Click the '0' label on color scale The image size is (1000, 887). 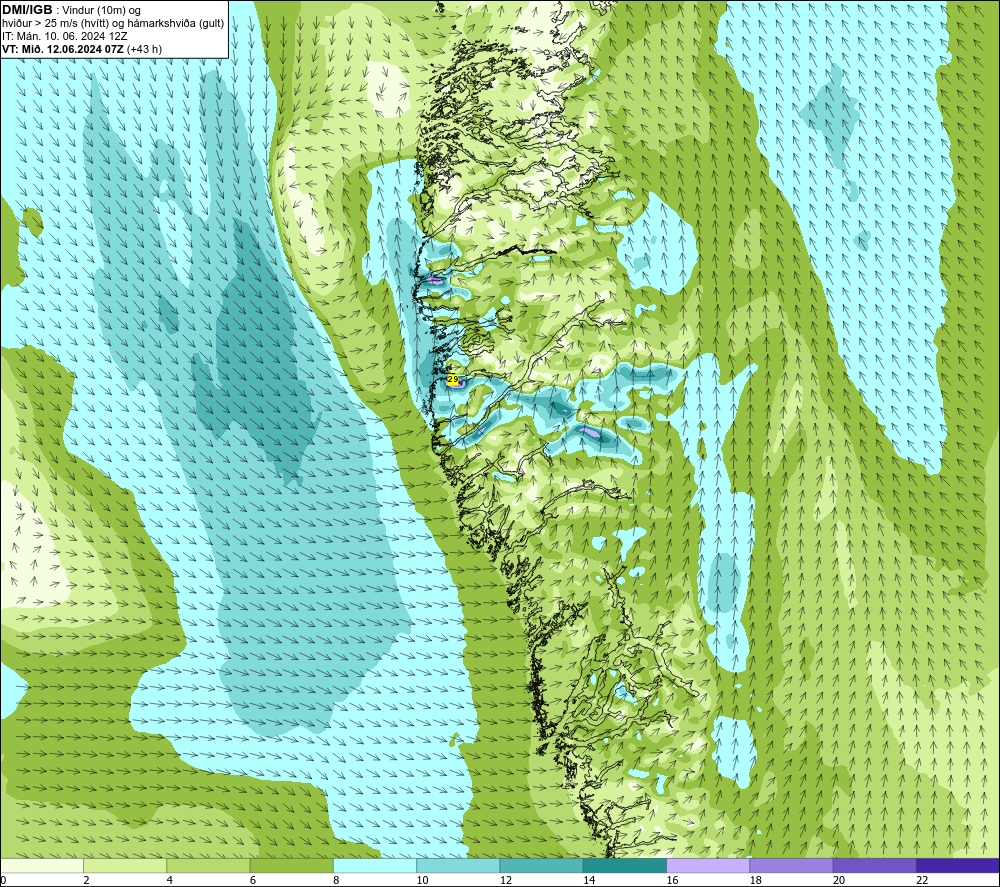[3, 880]
